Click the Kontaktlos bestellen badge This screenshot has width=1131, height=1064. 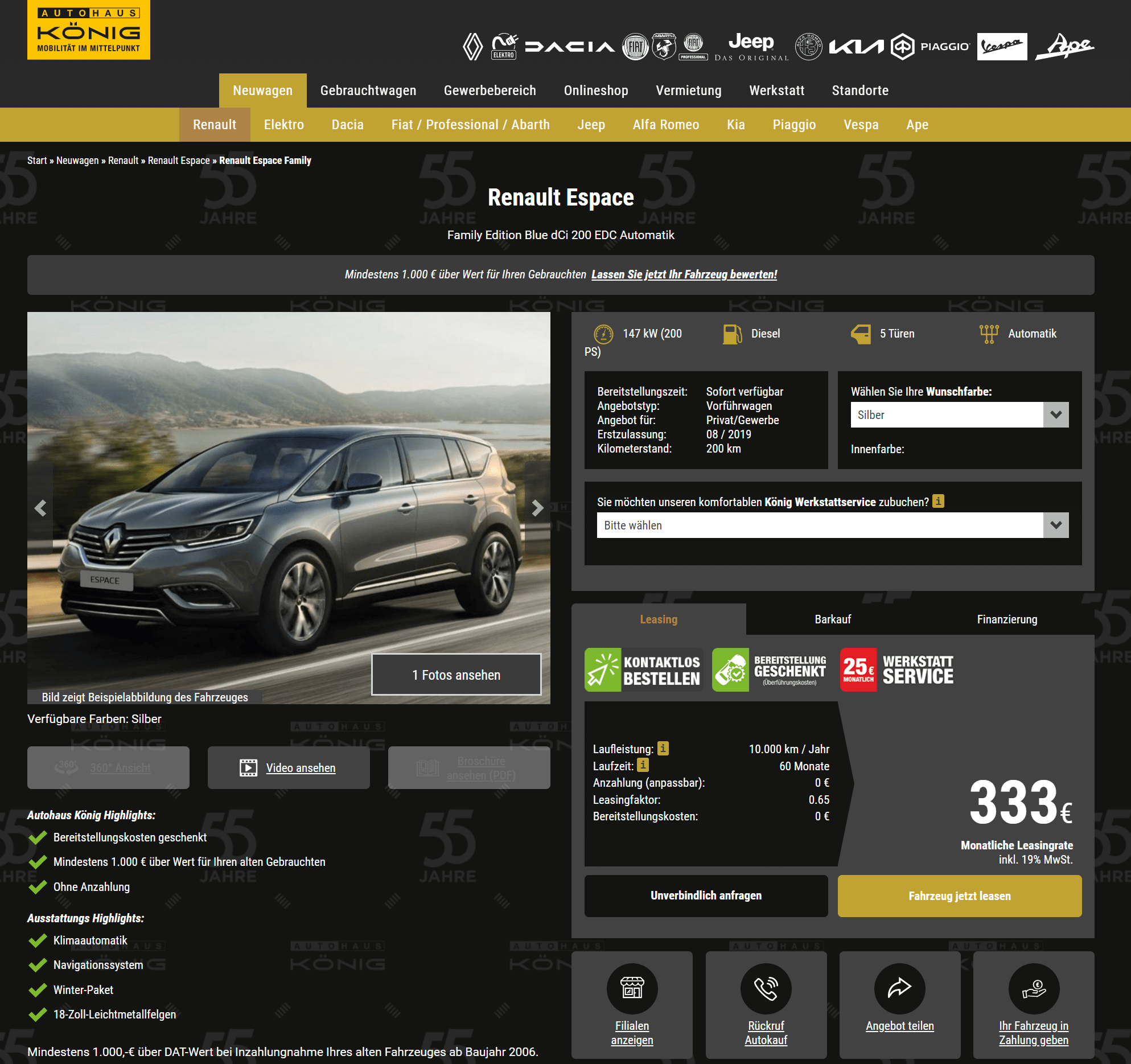(x=644, y=669)
